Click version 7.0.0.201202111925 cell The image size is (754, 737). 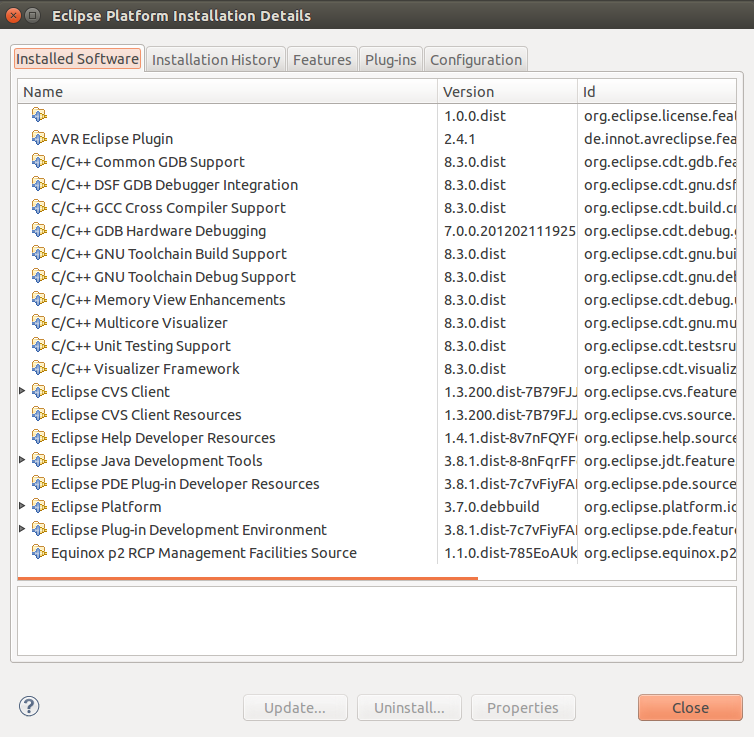[x=510, y=231]
